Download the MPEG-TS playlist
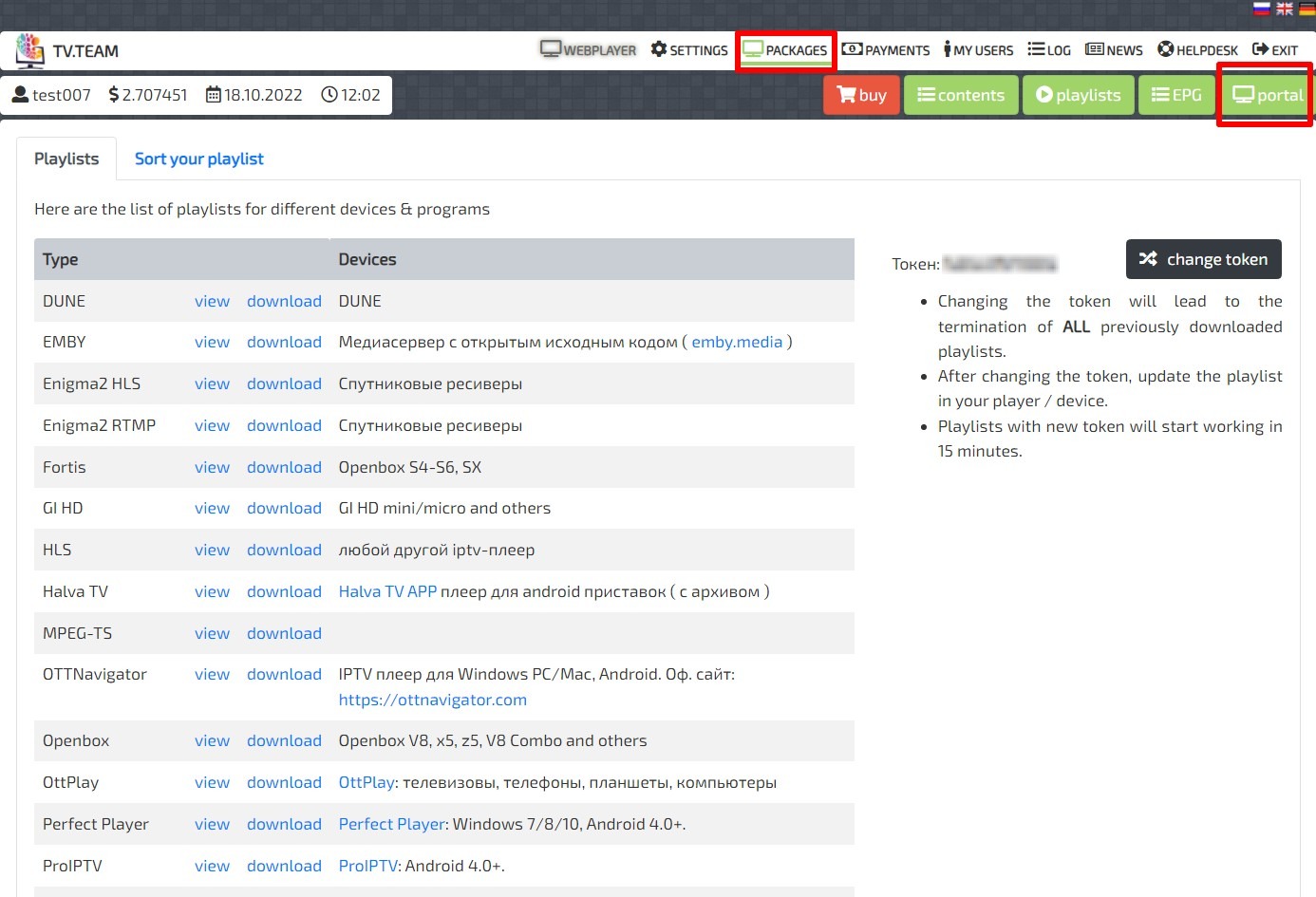 coord(284,633)
